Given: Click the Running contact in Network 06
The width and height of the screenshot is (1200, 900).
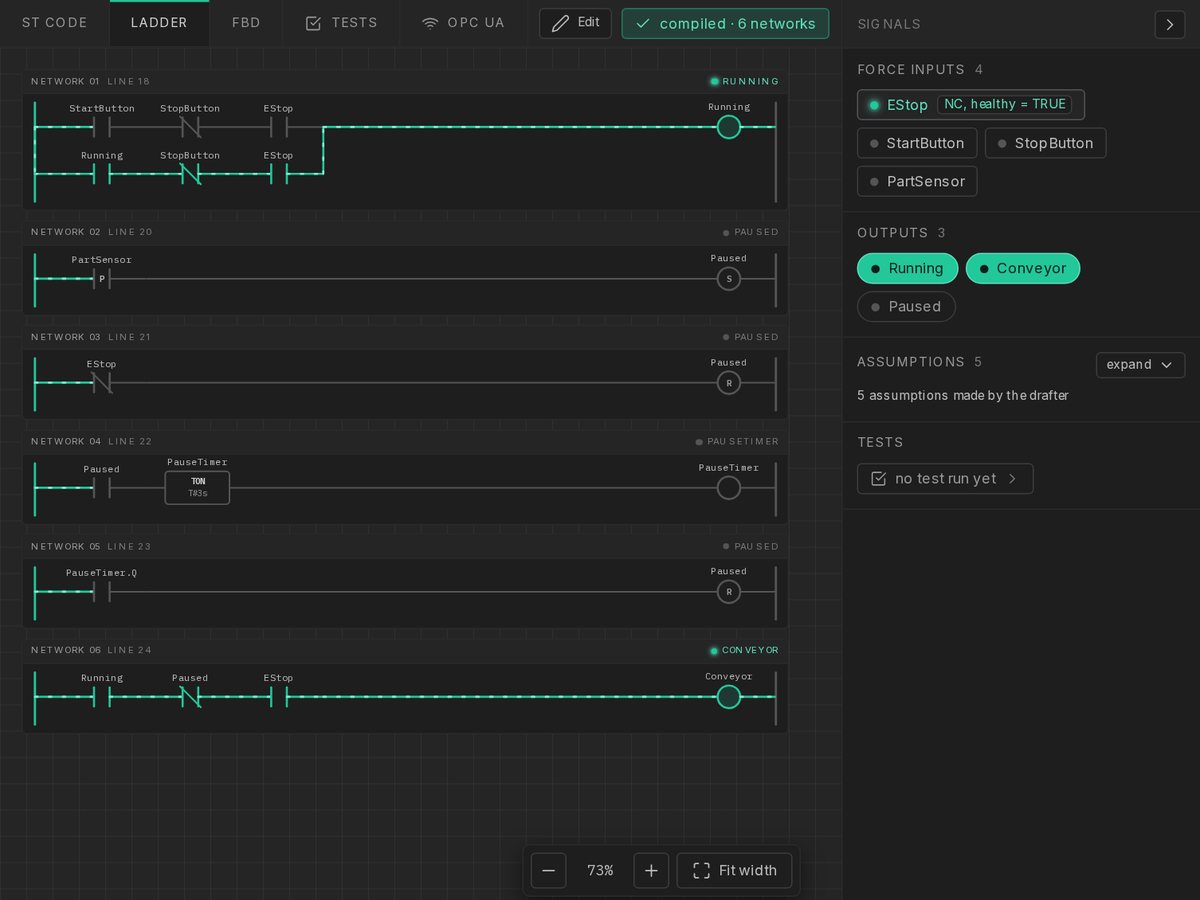Looking at the screenshot, I should pos(101,697).
